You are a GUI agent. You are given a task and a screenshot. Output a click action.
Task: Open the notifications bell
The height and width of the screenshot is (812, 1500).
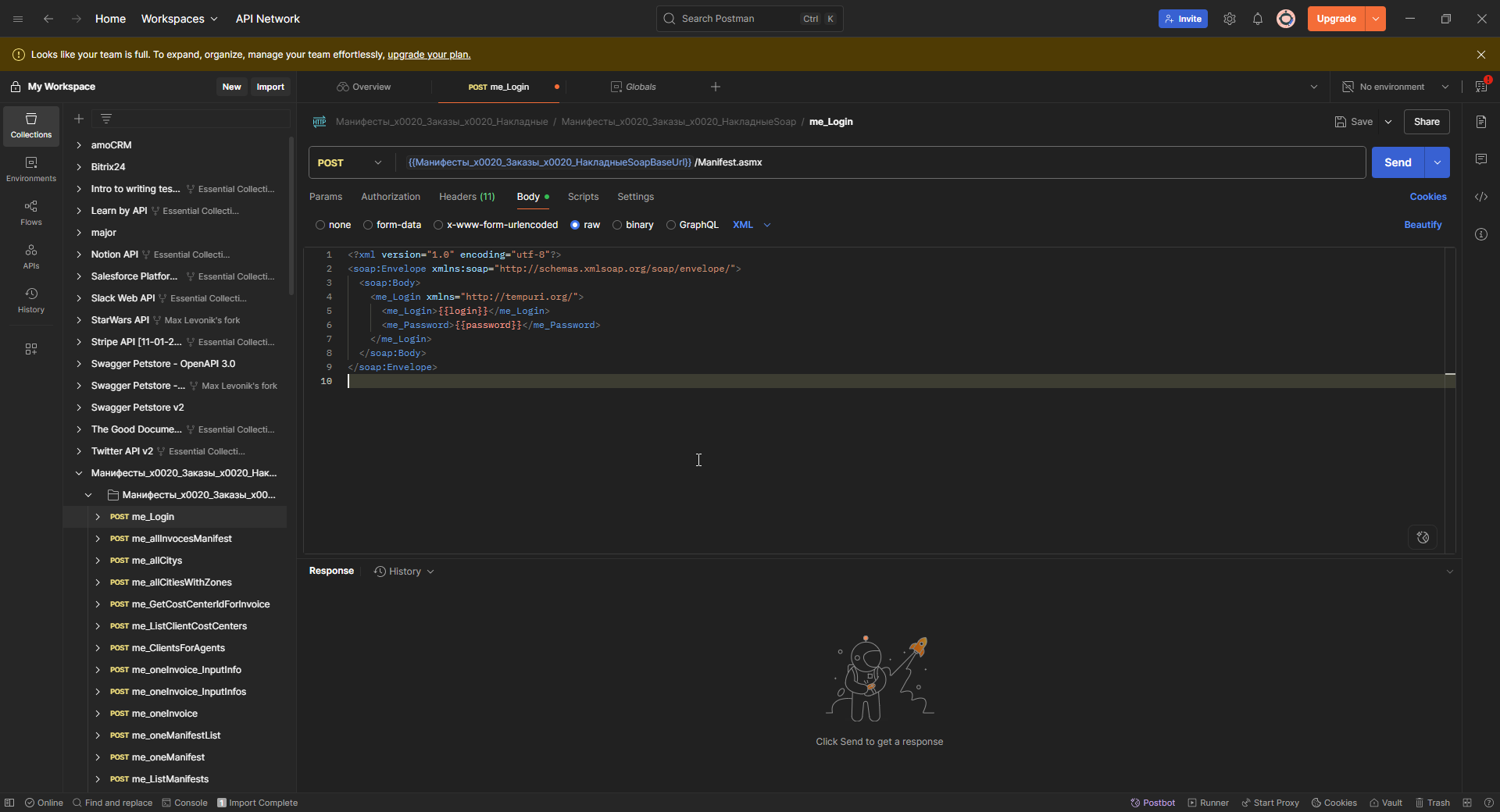1258,19
